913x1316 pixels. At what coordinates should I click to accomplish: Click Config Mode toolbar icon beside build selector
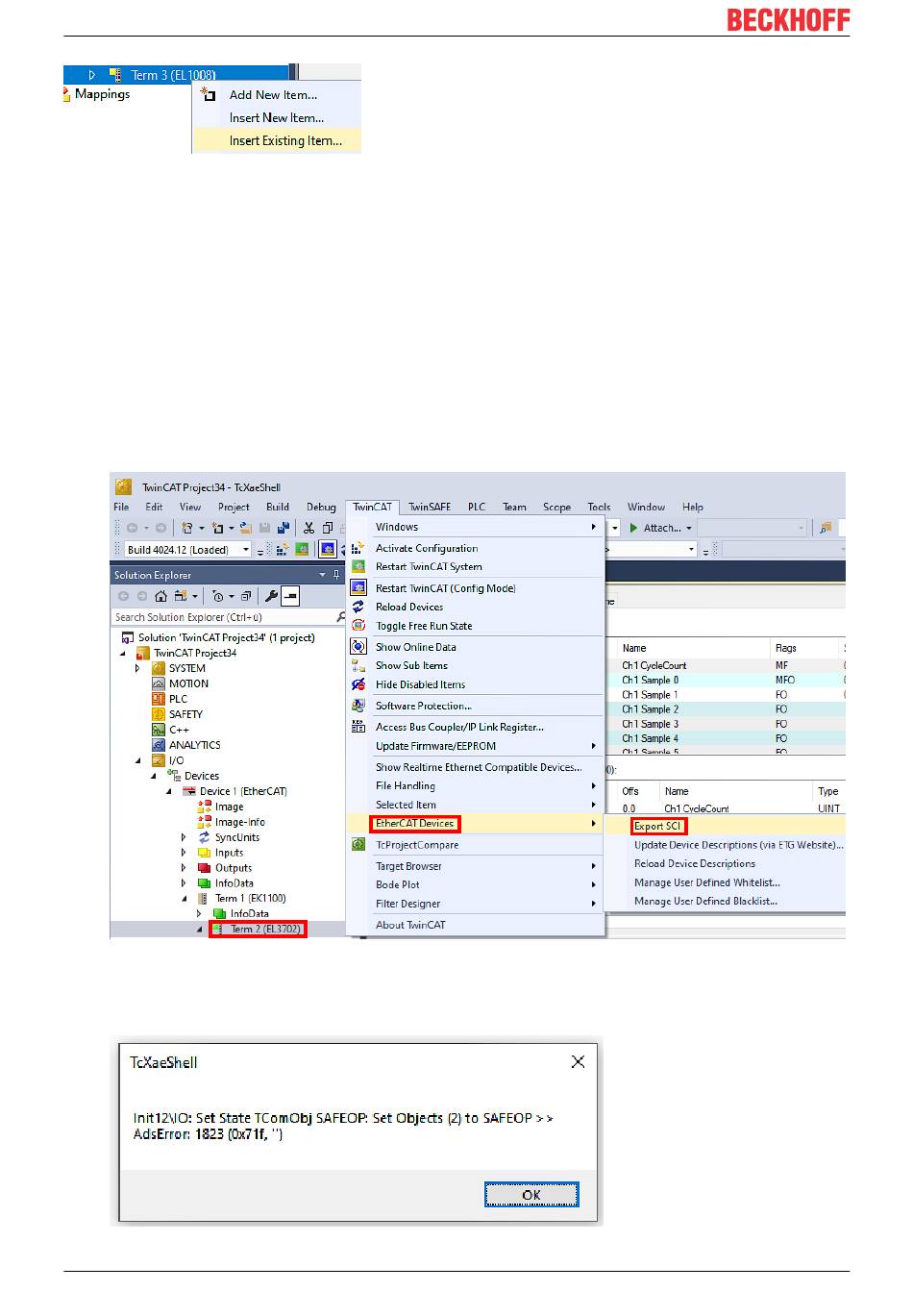tap(328, 550)
